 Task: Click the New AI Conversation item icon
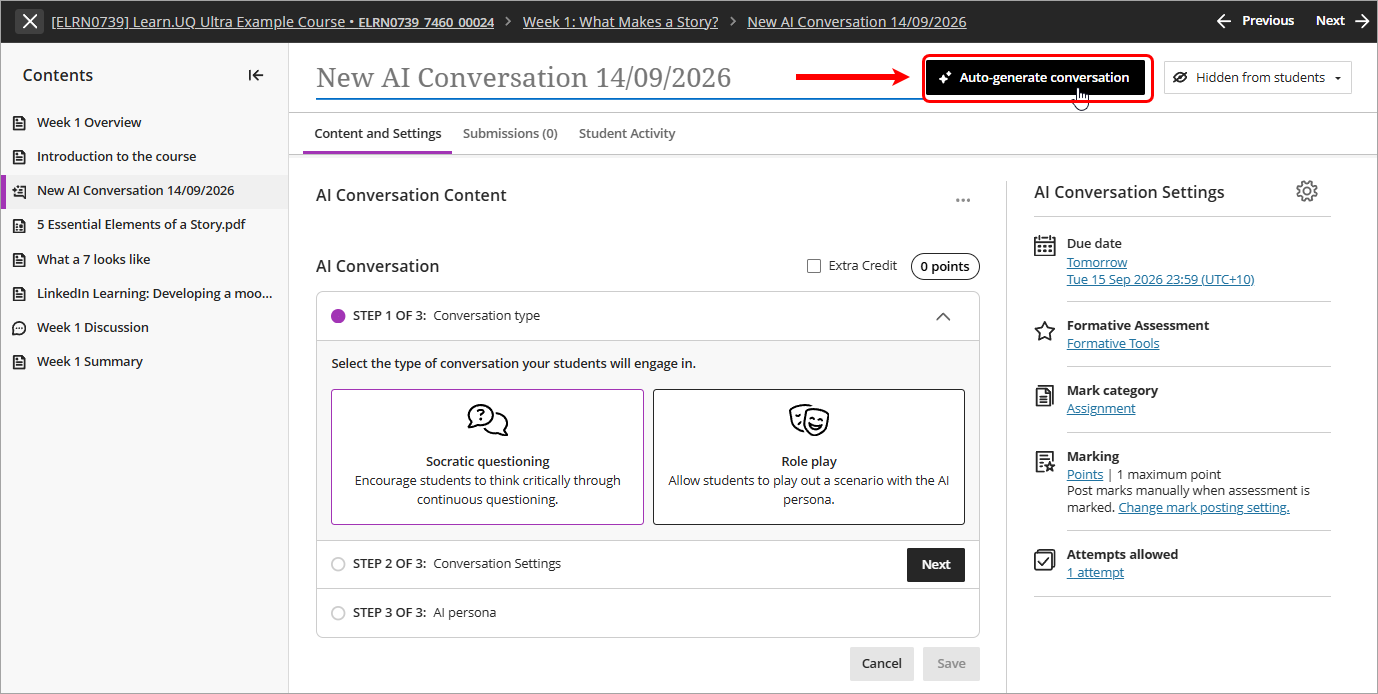pos(18,191)
